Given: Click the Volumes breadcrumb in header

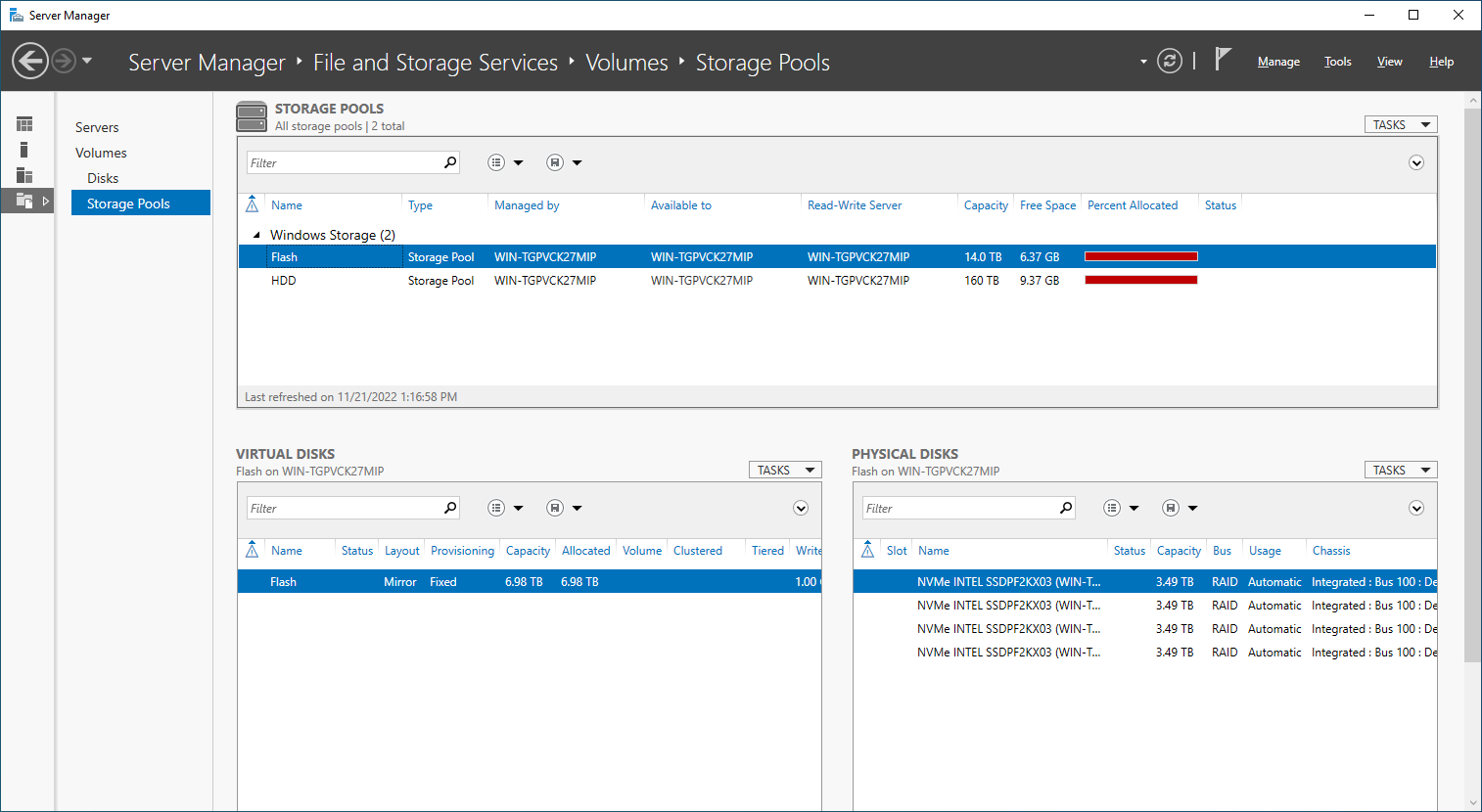Looking at the screenshot, I should tap(626, 63).
